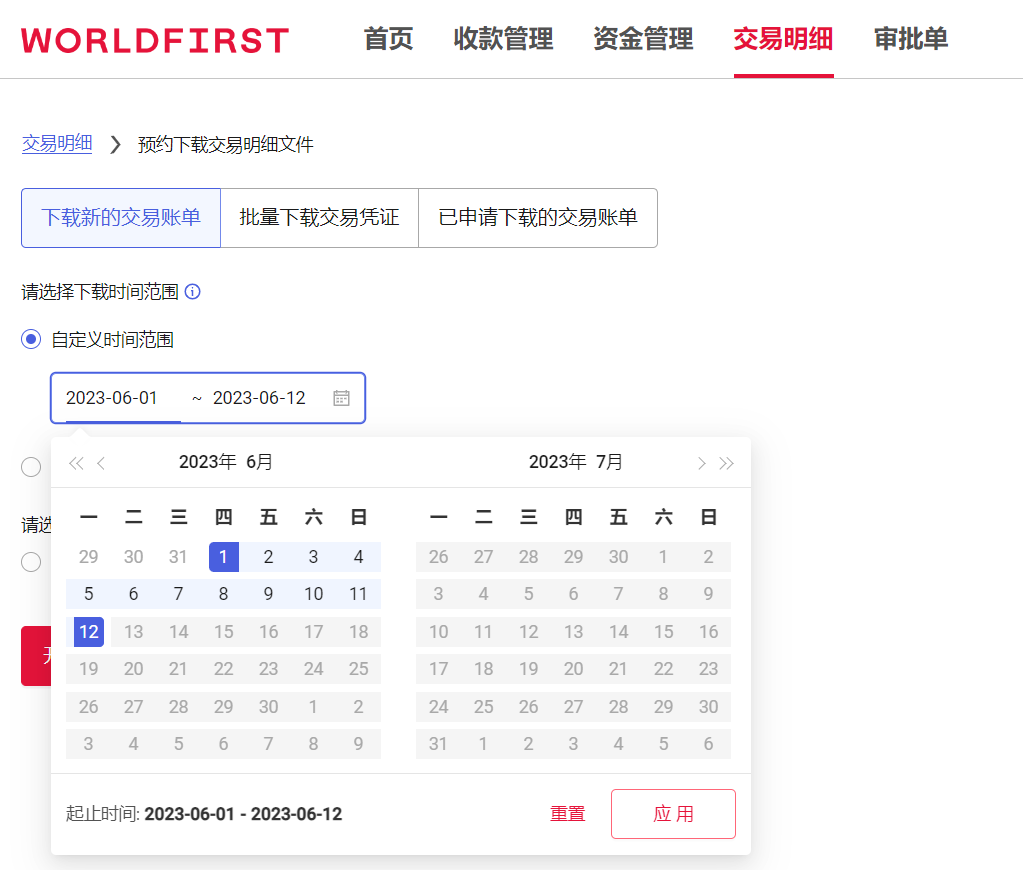The height and width of the screenshot is (870, 1023).
Task: Click the 应用 apply button
Action: coord(673,814)
